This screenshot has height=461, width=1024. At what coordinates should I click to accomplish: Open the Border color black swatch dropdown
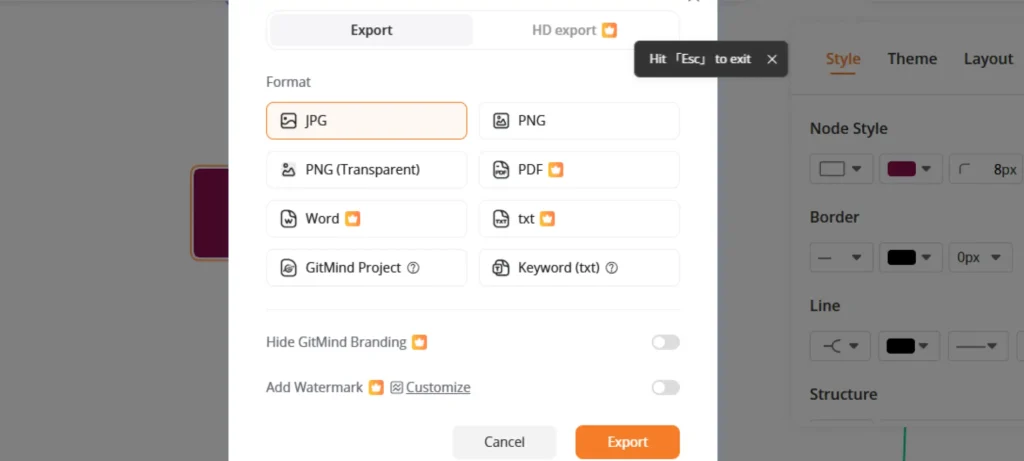point(910,257)
